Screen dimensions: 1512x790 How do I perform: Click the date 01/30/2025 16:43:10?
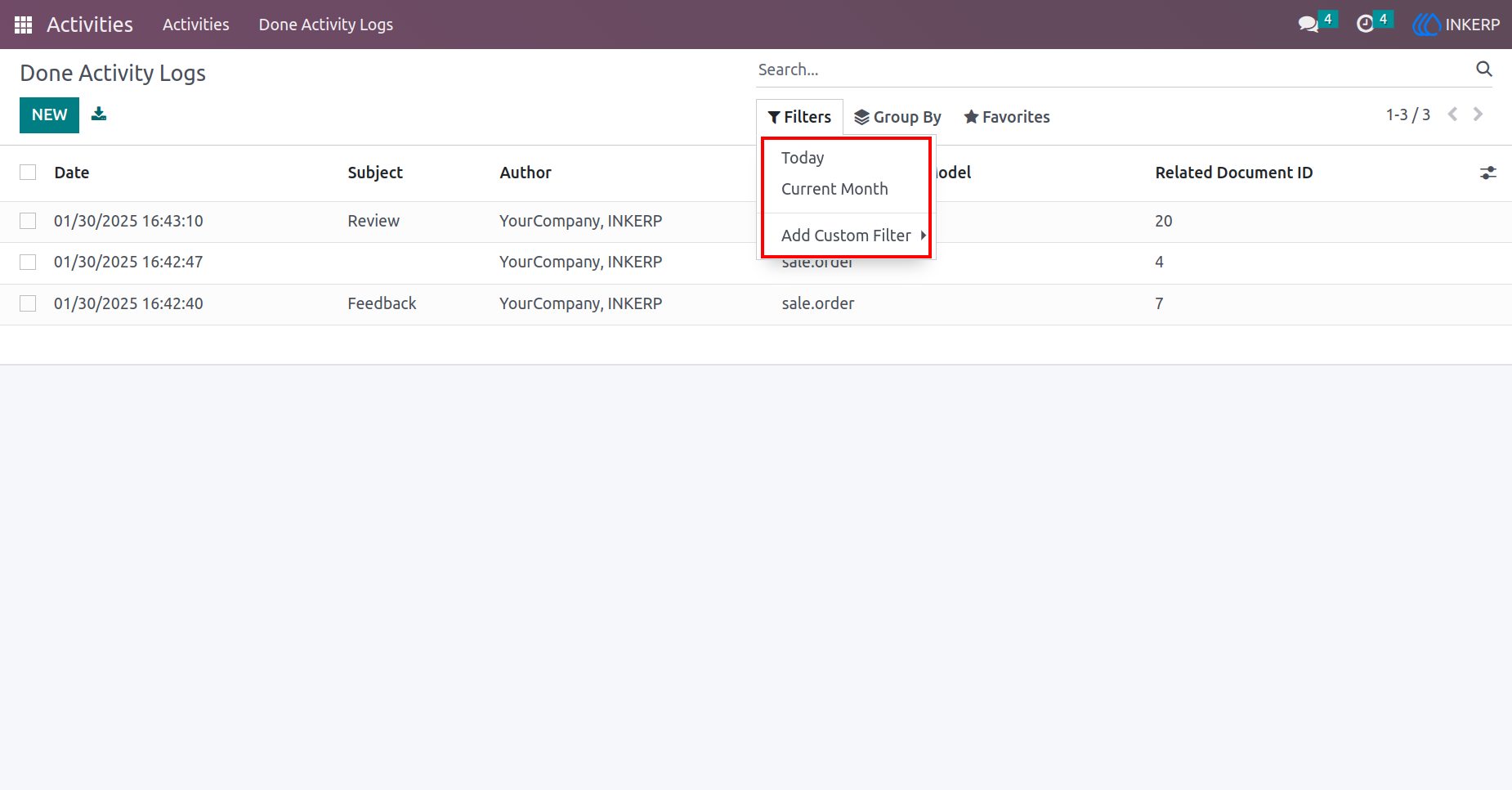tap(128, 221)
